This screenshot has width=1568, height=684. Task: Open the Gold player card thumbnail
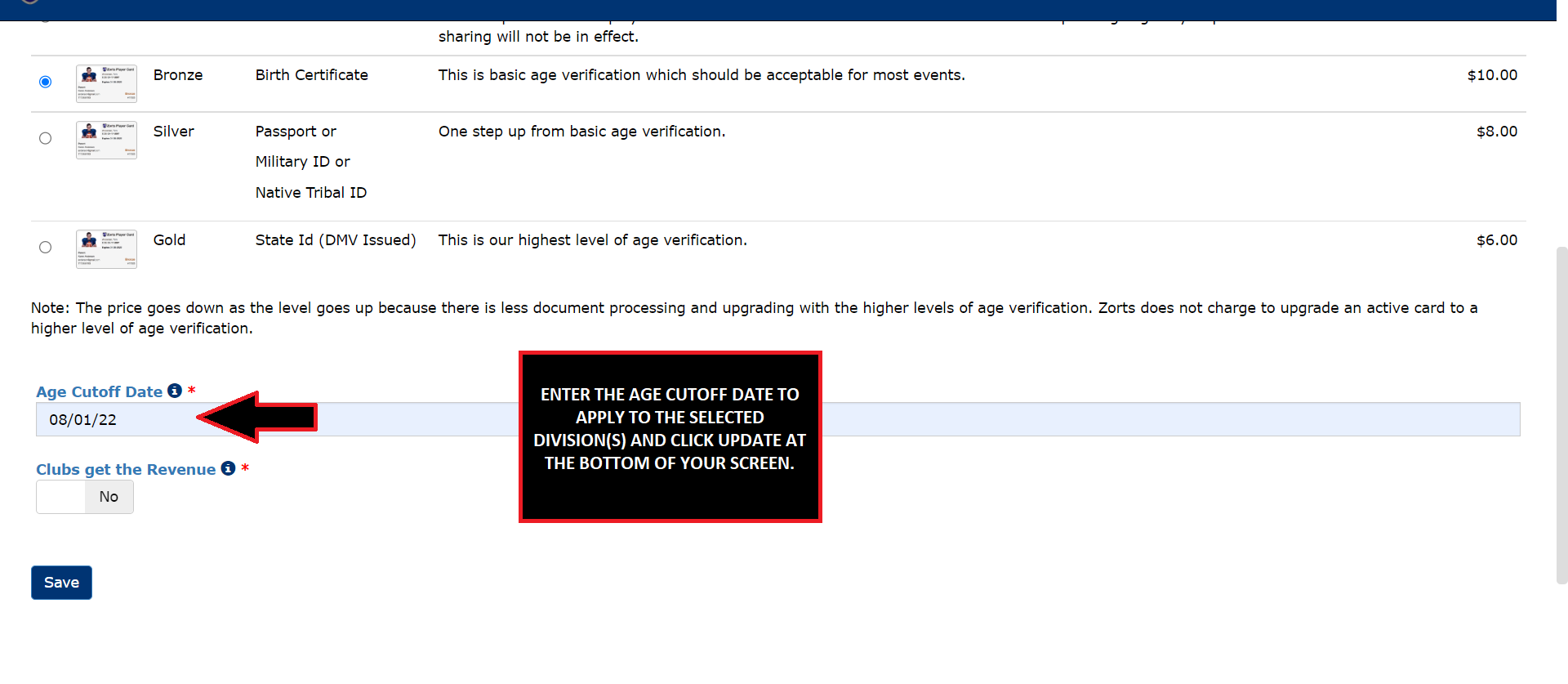pos(106,248)
